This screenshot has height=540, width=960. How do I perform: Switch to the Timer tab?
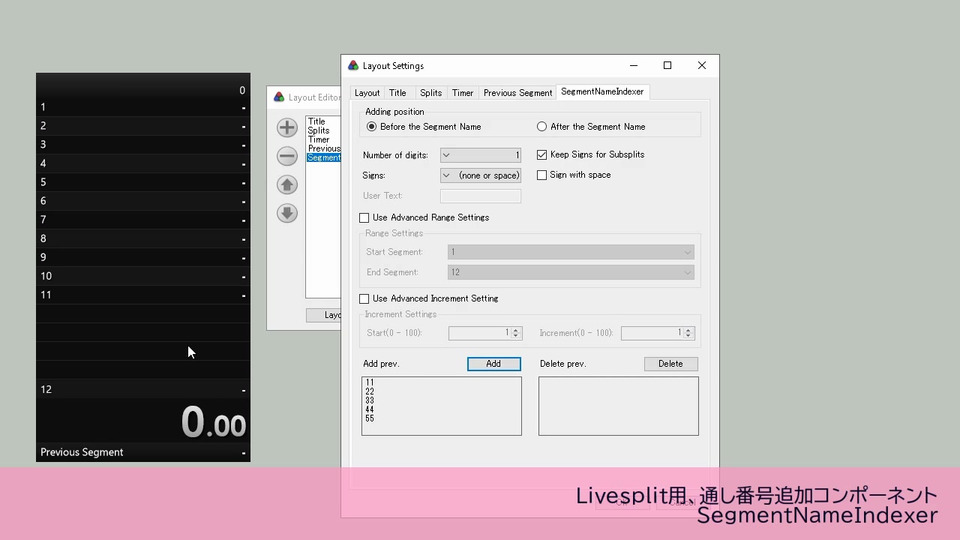(x=463, y=92)
